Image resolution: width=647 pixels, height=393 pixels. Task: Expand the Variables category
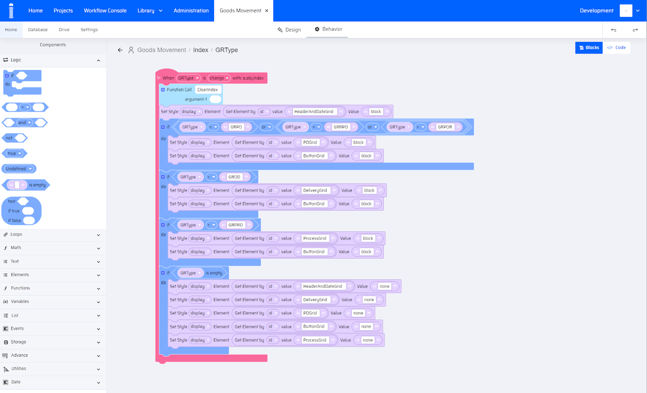point(53,302)
